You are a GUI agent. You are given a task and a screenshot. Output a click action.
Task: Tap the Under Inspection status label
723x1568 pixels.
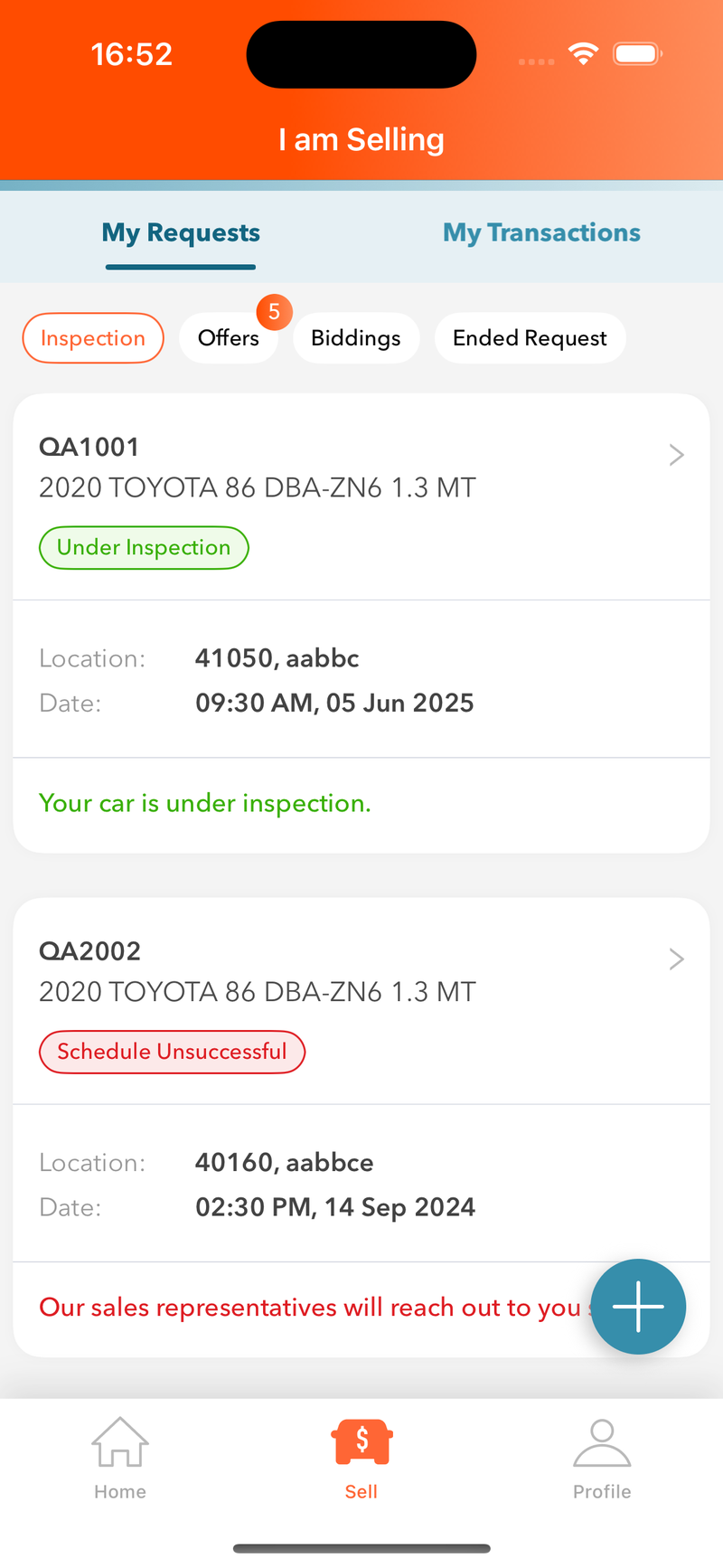point(144,548)
